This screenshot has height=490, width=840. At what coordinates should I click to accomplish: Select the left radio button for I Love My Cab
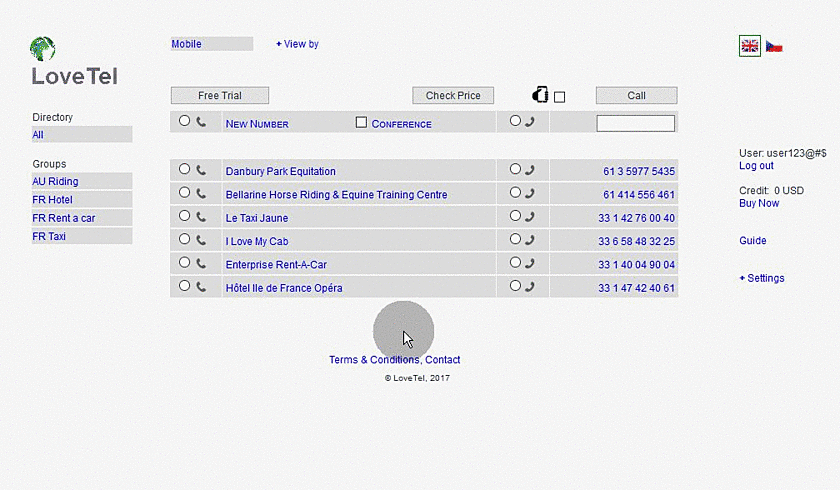(x=184, y=239)
